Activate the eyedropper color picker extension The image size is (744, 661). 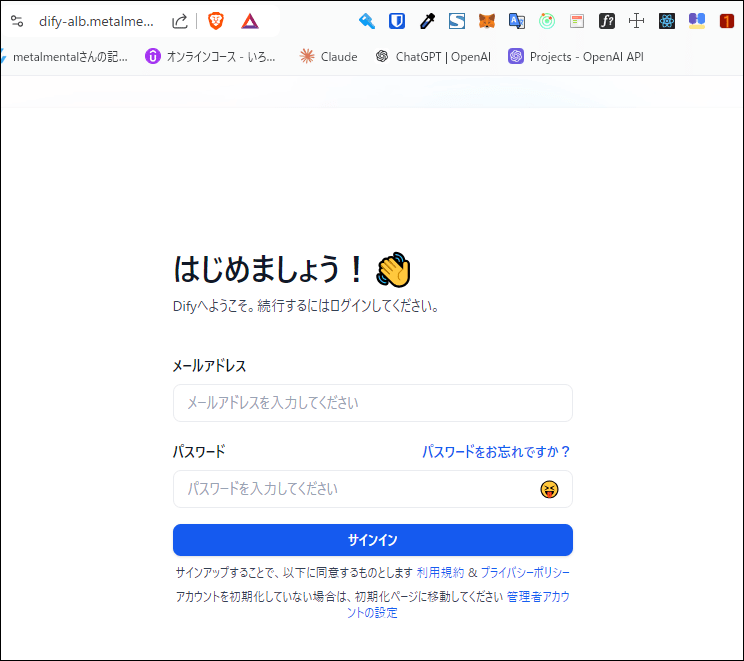click(x=427, y=21)
